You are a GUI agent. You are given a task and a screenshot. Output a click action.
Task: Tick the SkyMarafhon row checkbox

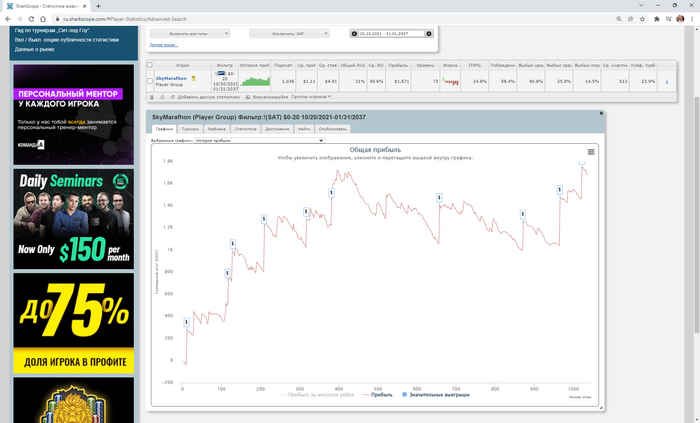150,81
